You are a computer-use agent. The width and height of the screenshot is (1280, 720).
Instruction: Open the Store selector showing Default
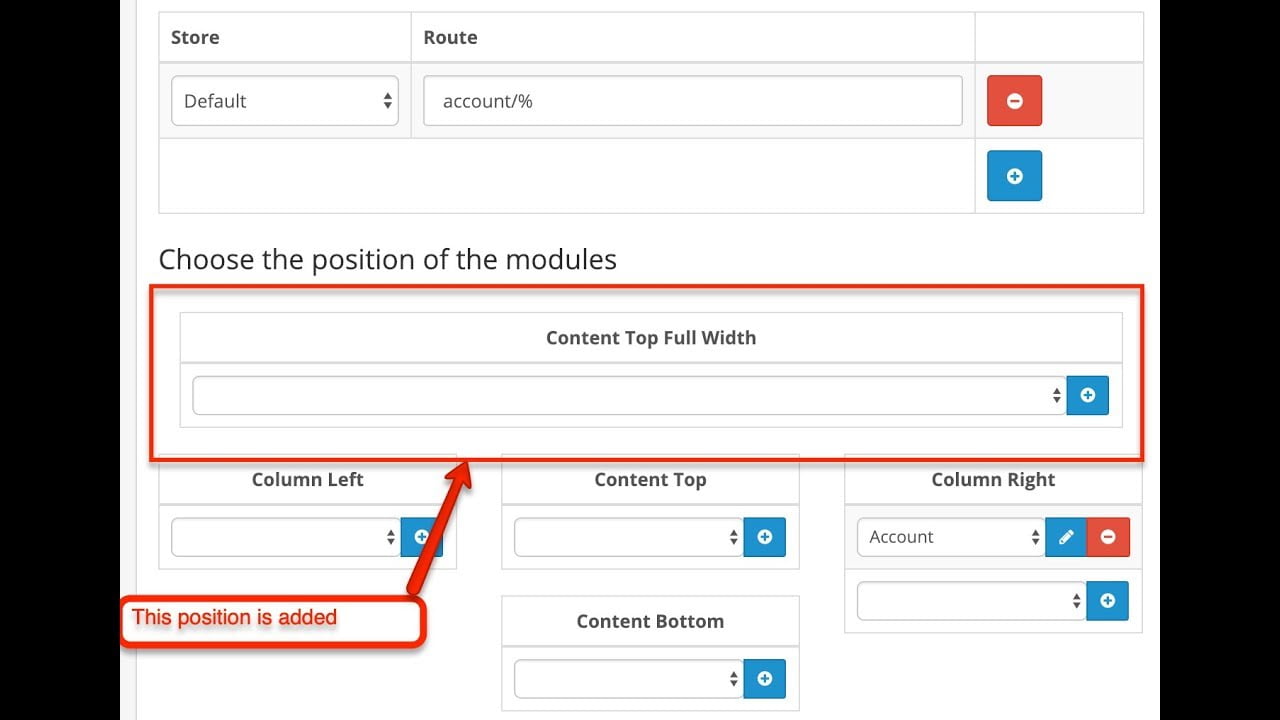pyautogui.click(x=285, y=100)
